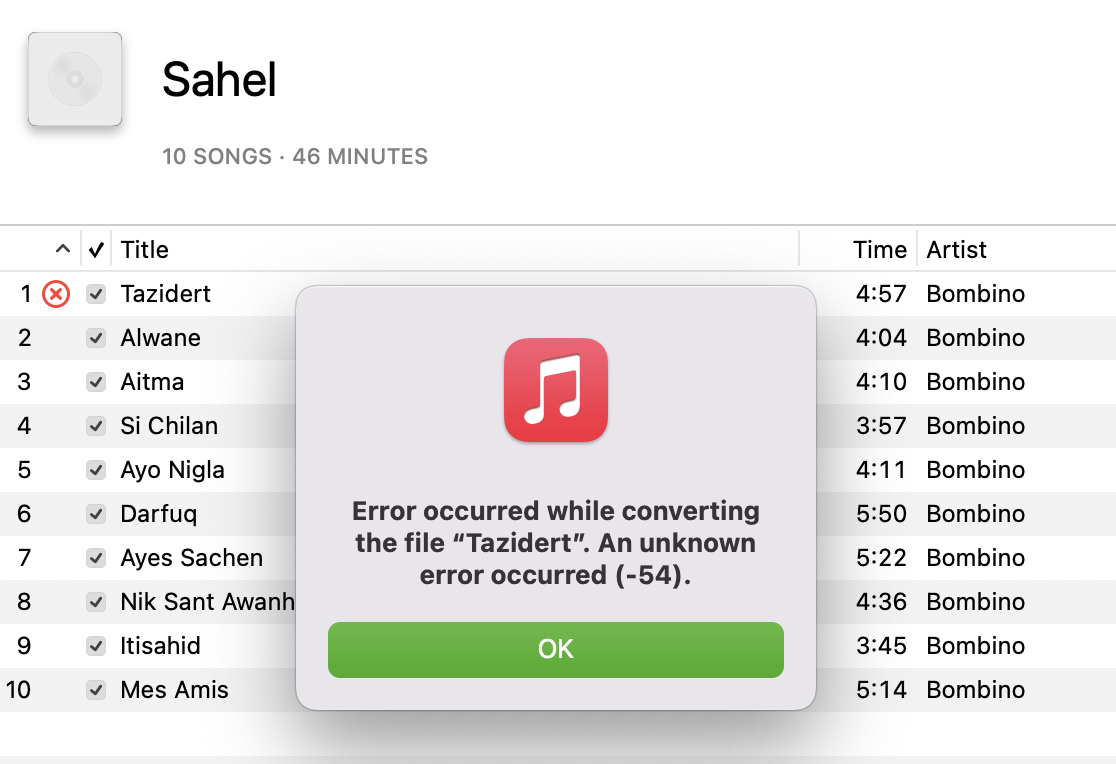This screenshot has width=1116, height=764.
Task: Click the red error icon beside Tazidert
Action: (56, 294)
